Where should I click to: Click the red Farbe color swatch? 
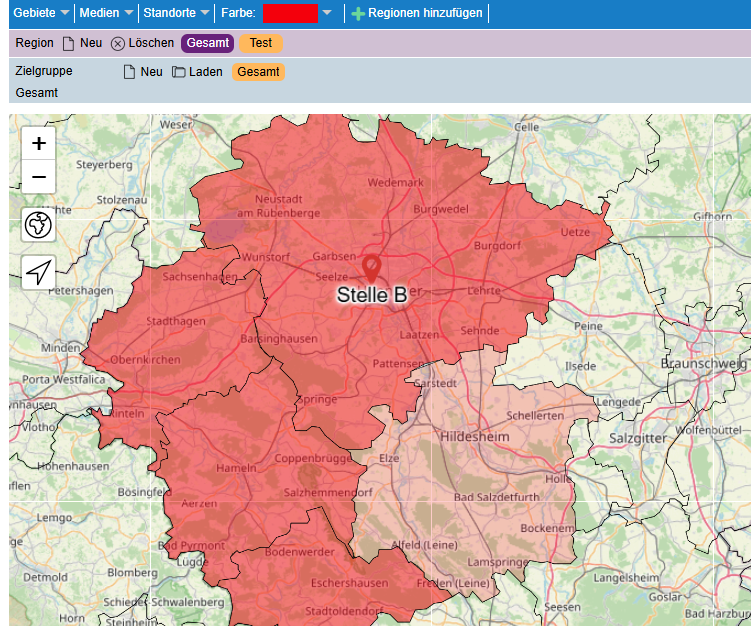click(x=290, y=13)
